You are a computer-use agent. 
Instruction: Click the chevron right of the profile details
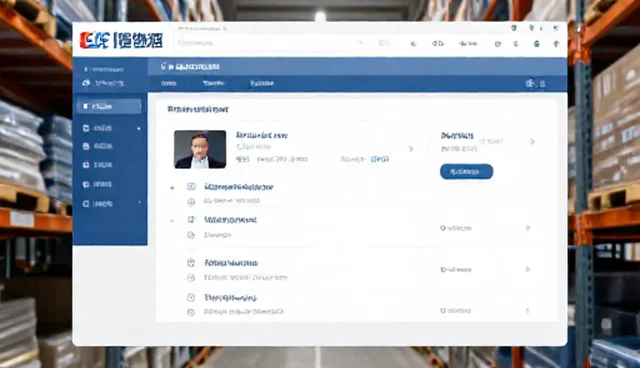(x=411, y=149)
